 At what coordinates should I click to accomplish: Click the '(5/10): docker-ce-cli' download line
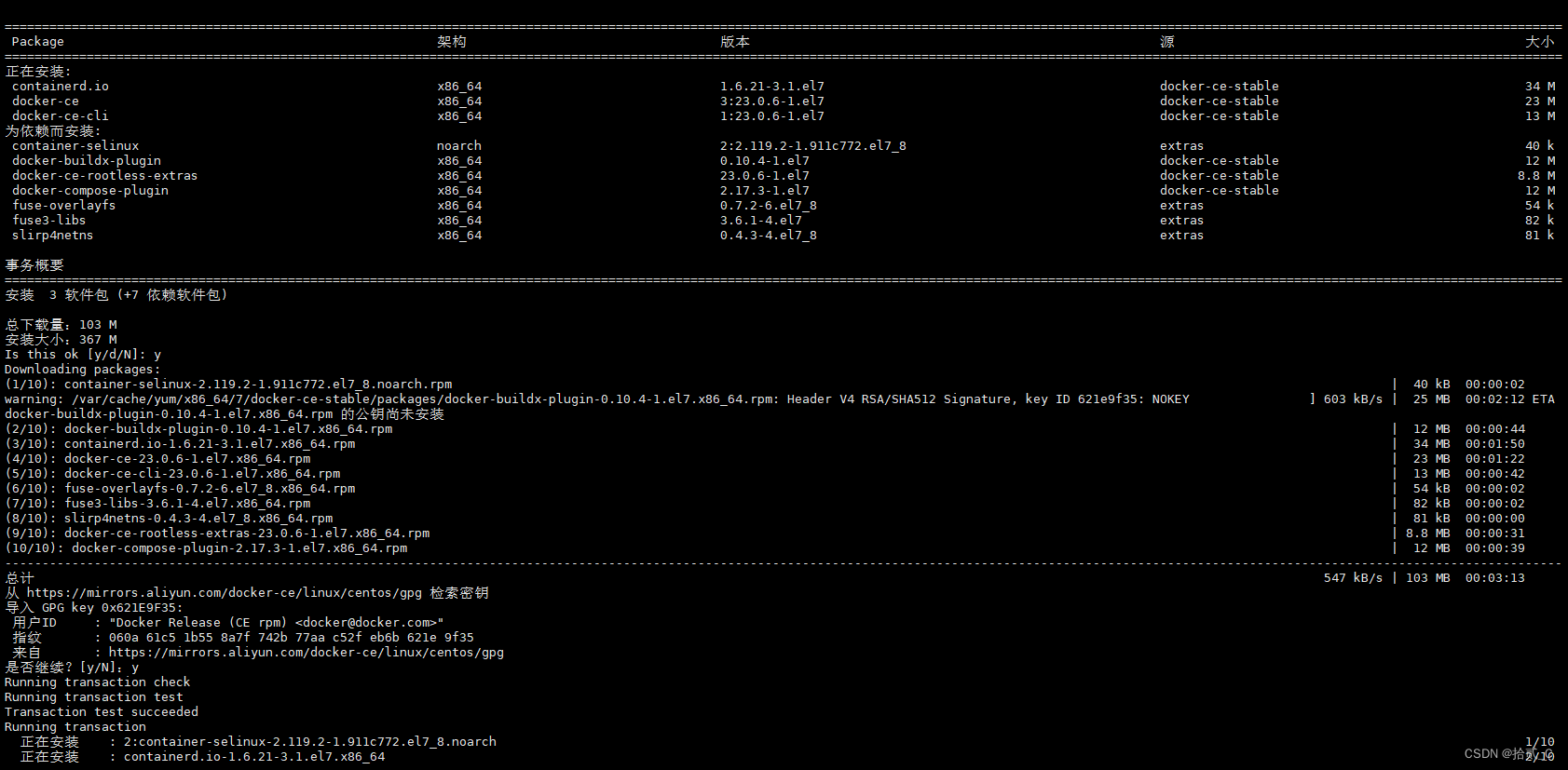(x=172, y=474)
